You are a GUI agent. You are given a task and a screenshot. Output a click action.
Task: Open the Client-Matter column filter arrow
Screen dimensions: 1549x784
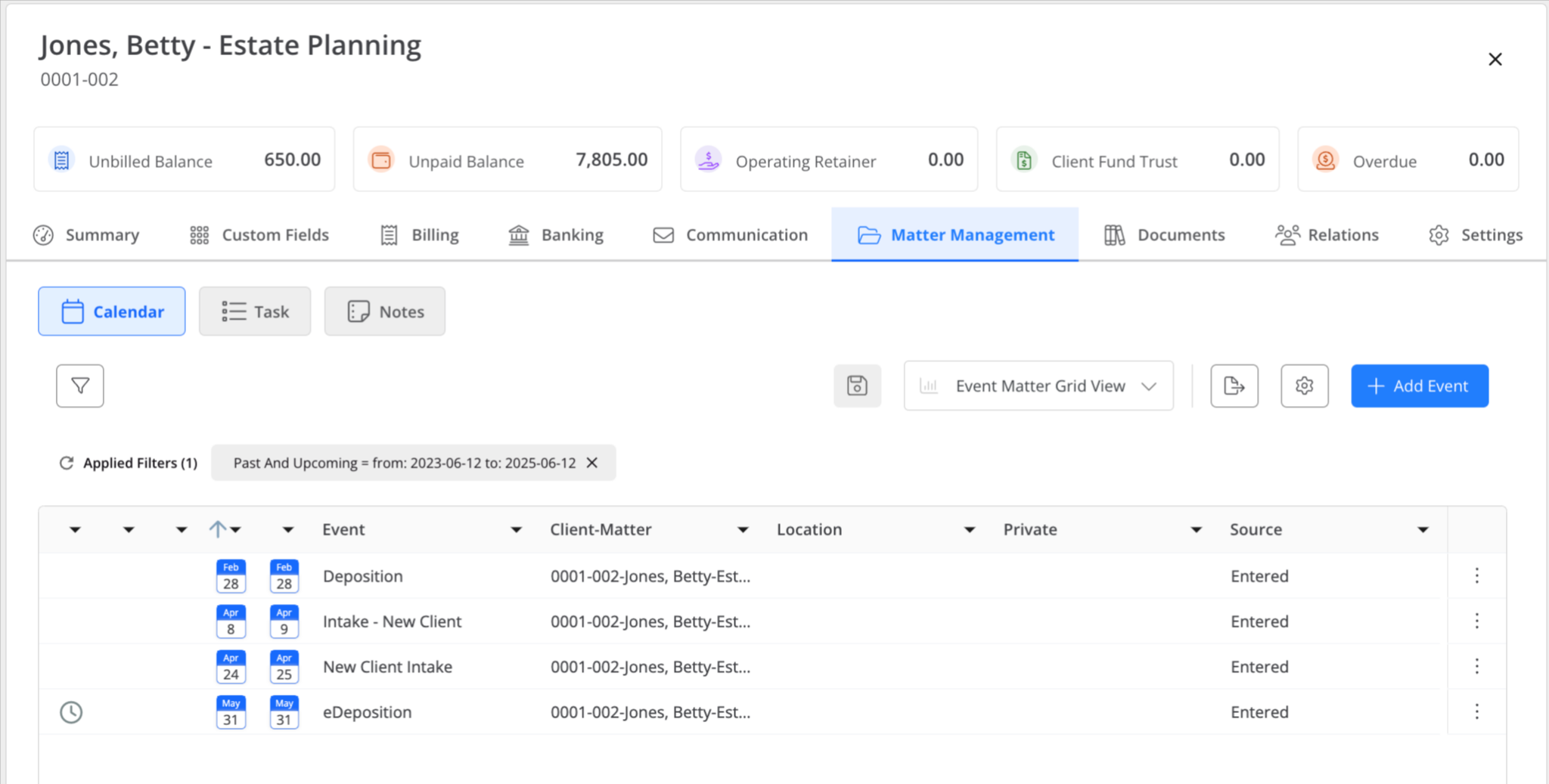point(743,530)
